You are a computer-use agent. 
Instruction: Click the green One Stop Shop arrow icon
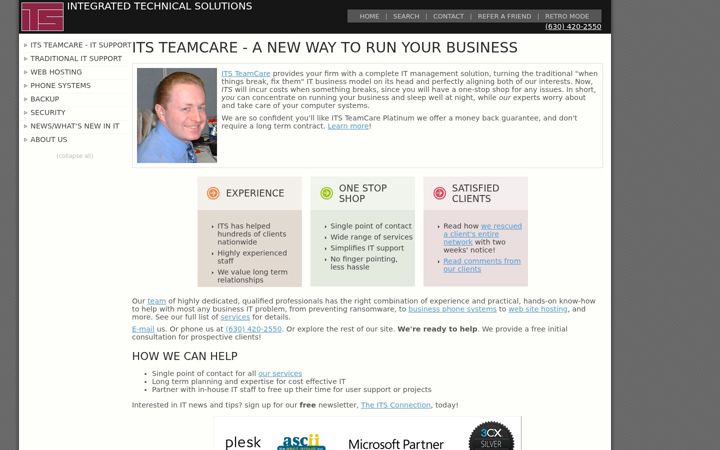pos(326,193)
